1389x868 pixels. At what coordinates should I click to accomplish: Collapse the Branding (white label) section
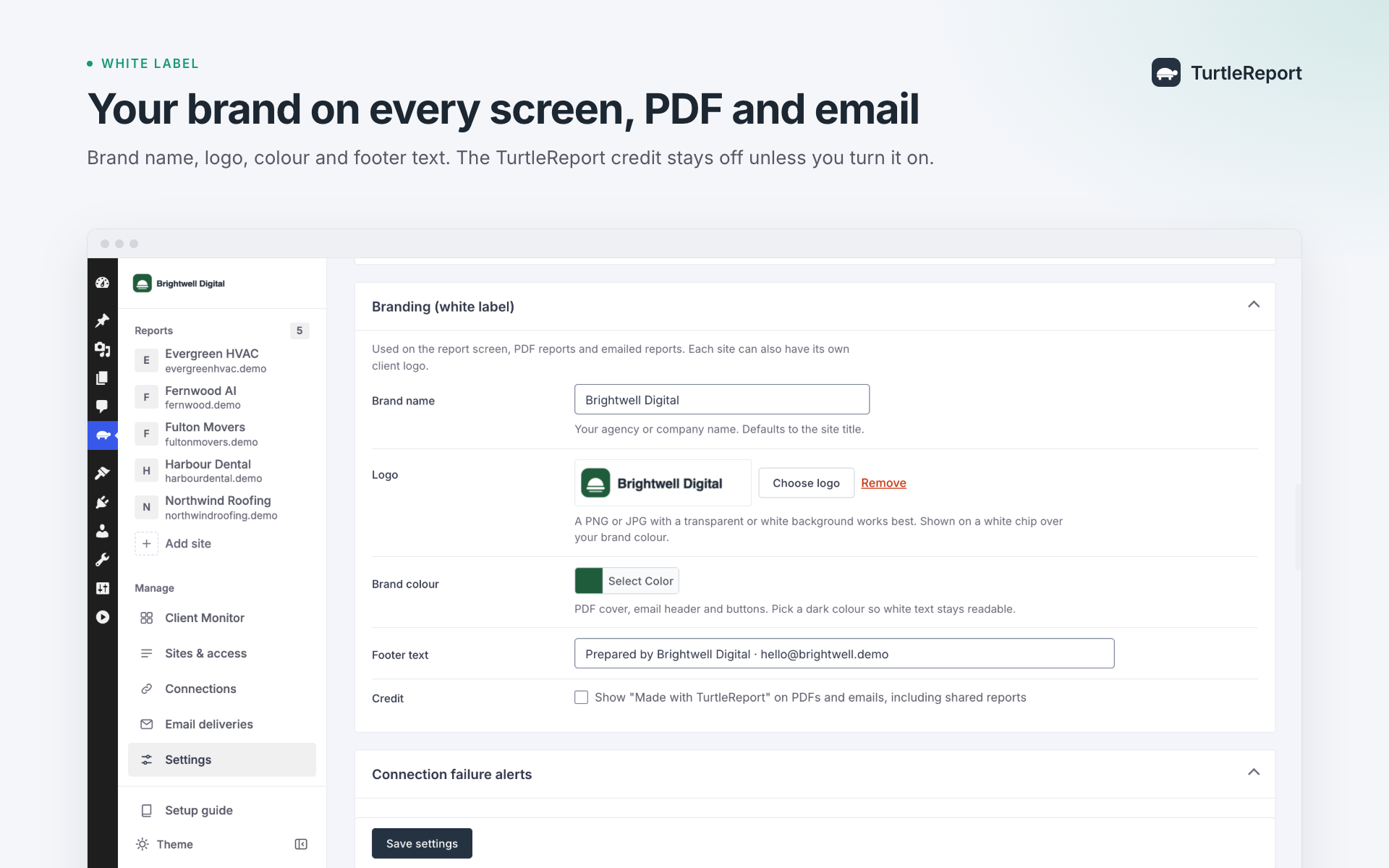pyautogui.click(x=1254, y=305)
